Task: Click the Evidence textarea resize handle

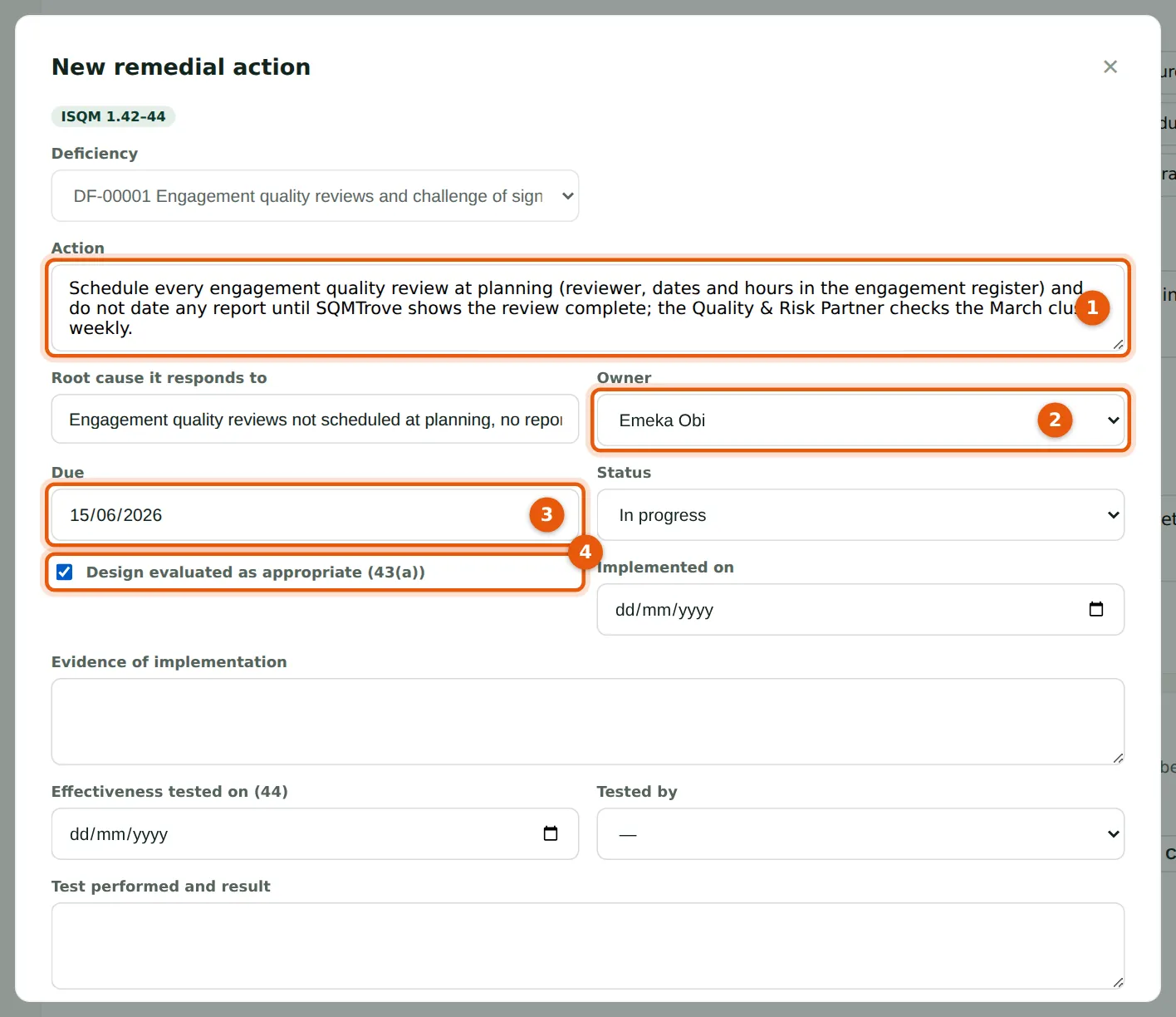Action: pyautogui.click(x=1118, y=758)
